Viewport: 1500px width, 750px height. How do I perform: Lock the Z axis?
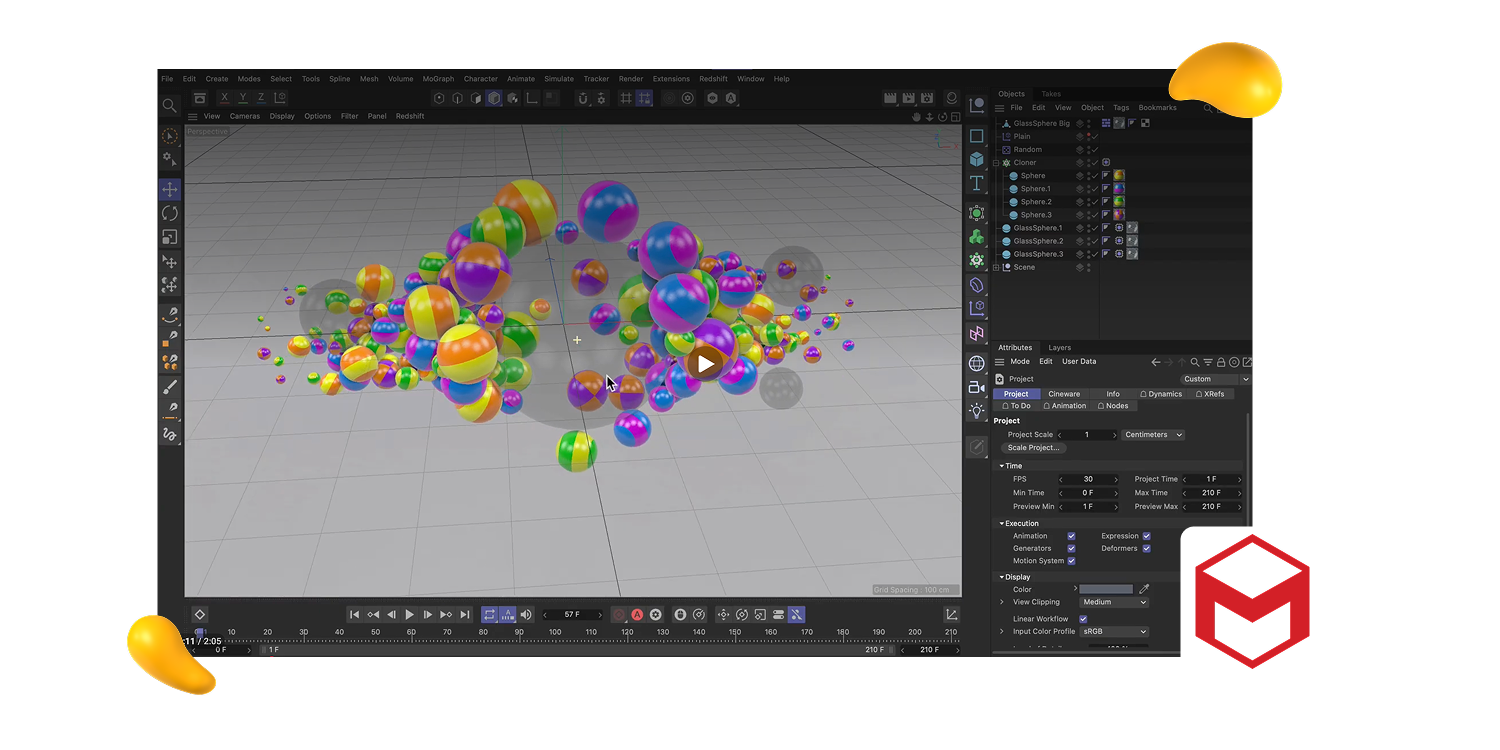pyautogui.click(x=261, y=98)
